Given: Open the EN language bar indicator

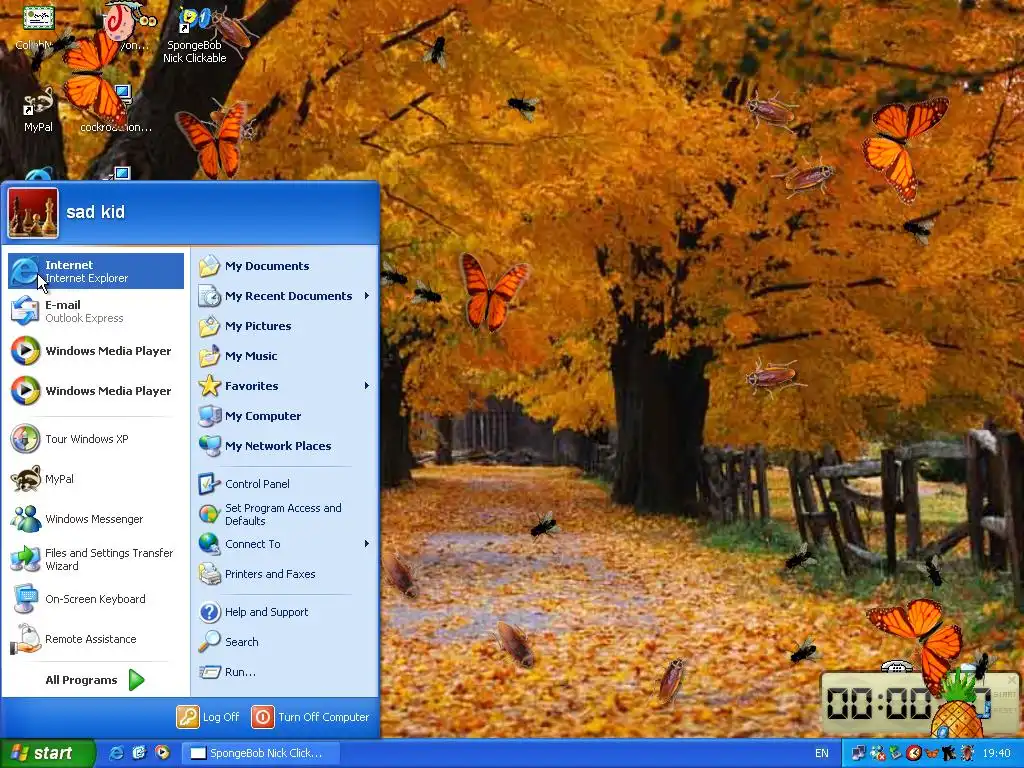Looking at the screenshot, I should pos(822,753).
